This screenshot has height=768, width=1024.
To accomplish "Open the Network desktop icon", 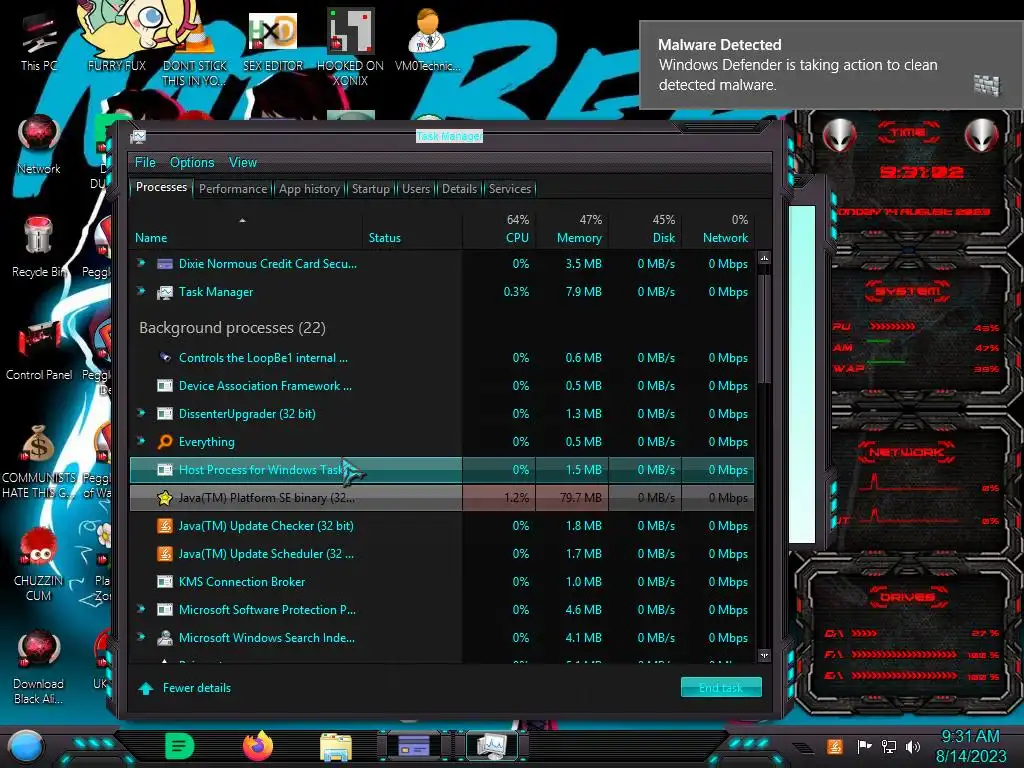I will click(x=39, y=144).
